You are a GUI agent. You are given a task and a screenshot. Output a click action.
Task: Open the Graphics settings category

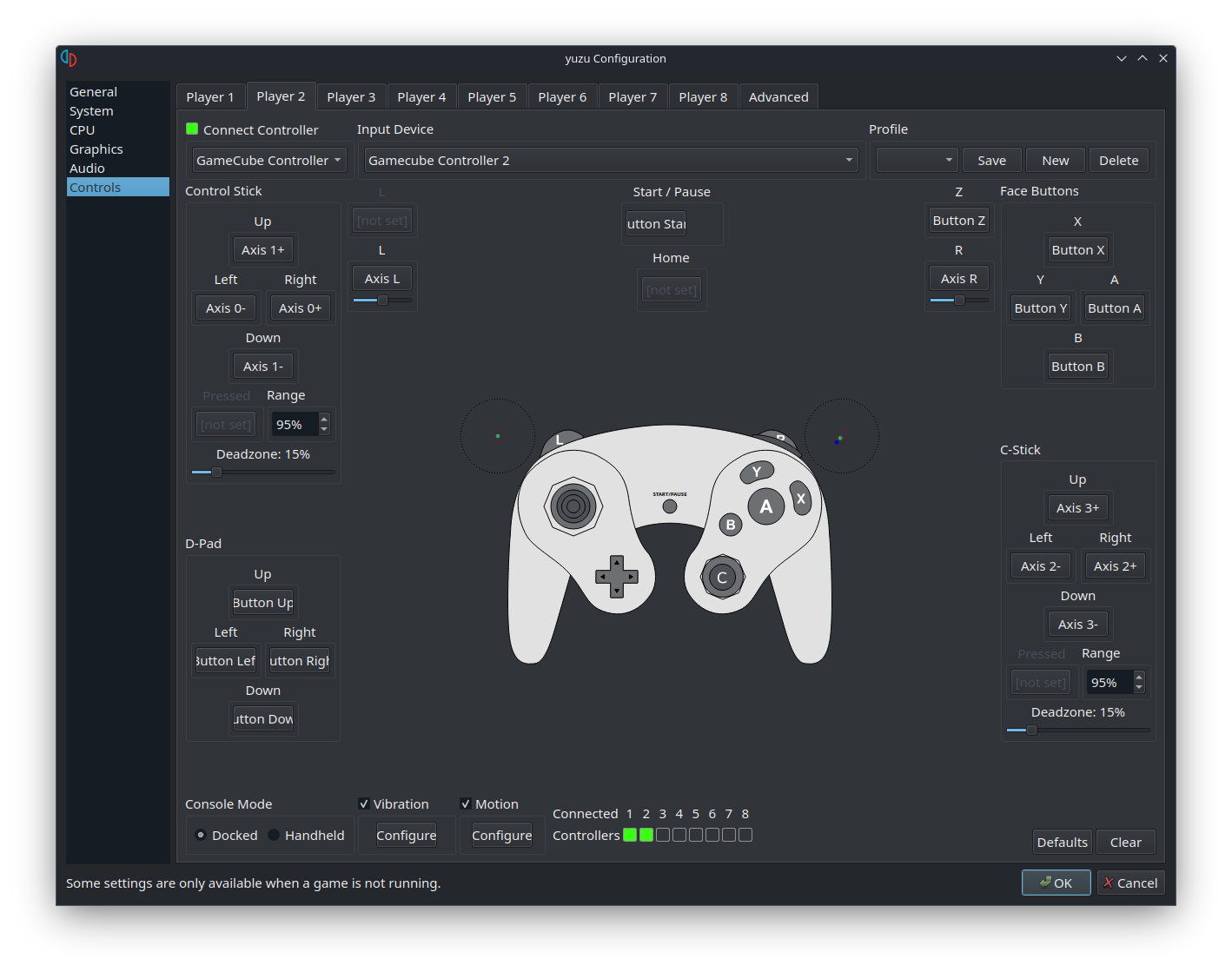pos(118,149)
